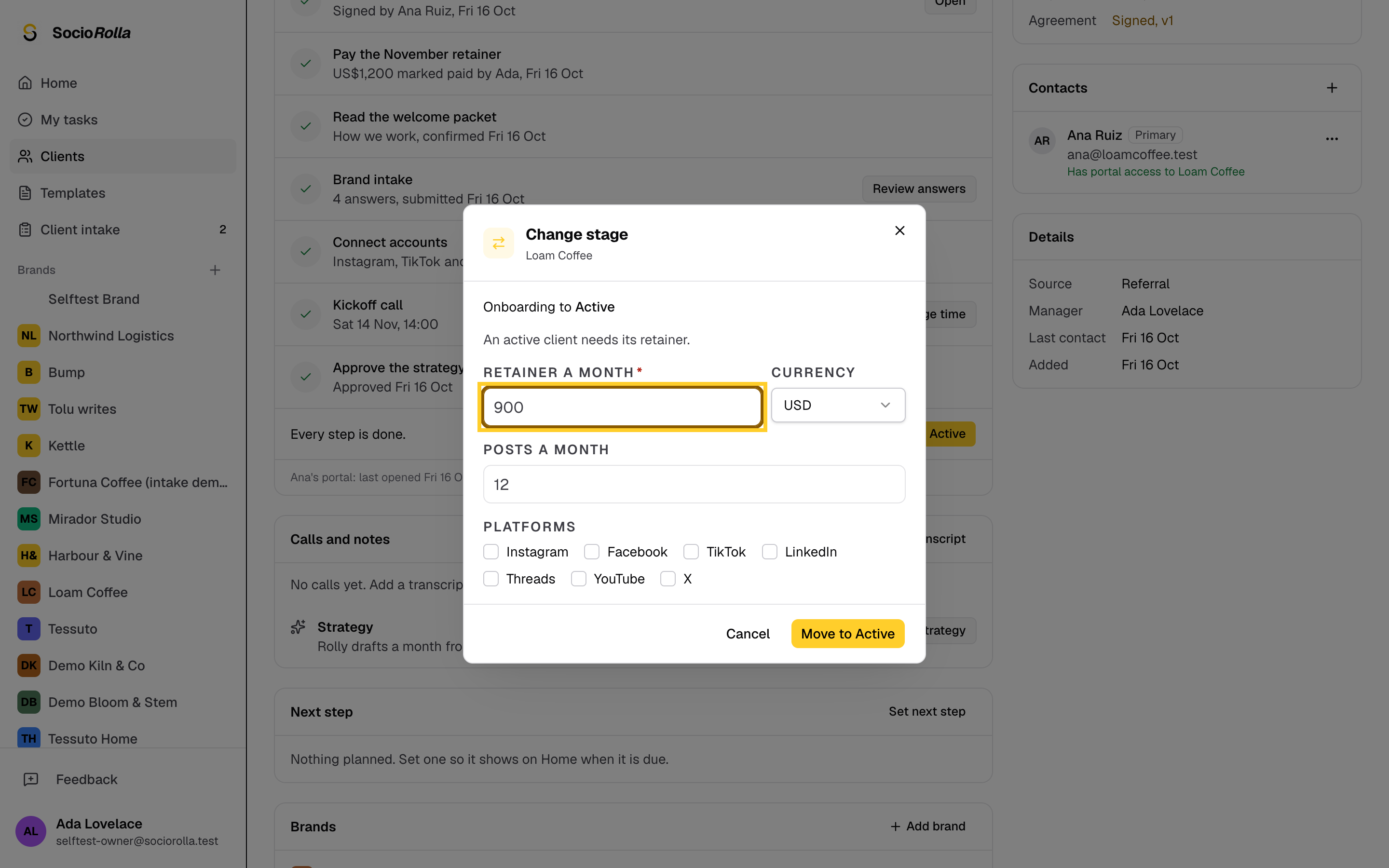Click Ada Lovelace AL avatar

(30, 831)
